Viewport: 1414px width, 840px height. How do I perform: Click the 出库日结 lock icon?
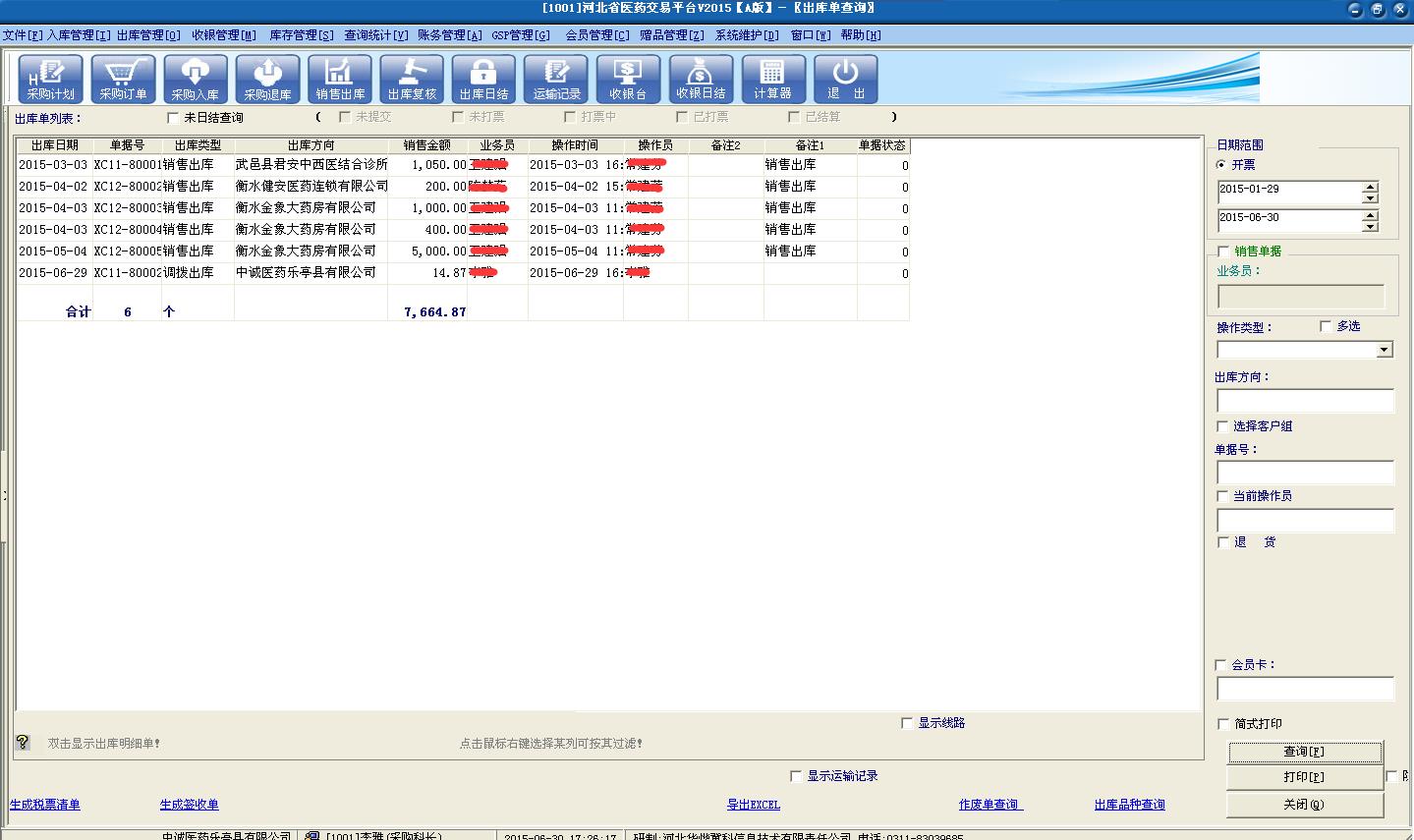point(483,79)
